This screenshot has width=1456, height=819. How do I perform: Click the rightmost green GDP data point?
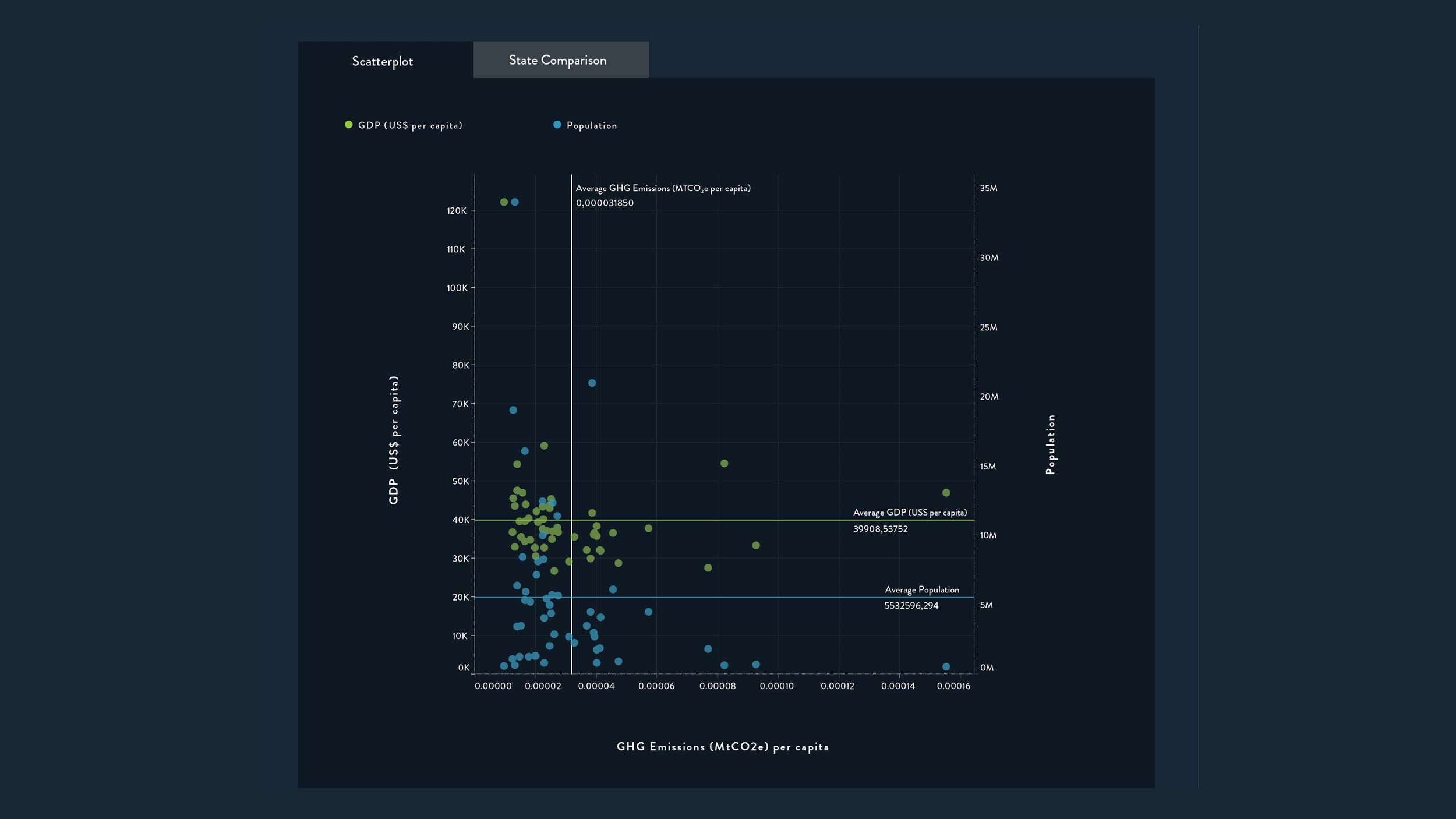pos(946,493)
